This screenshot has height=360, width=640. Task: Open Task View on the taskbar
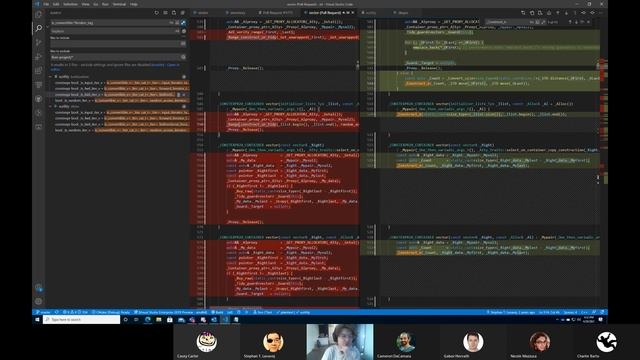[x=137, y=320]
